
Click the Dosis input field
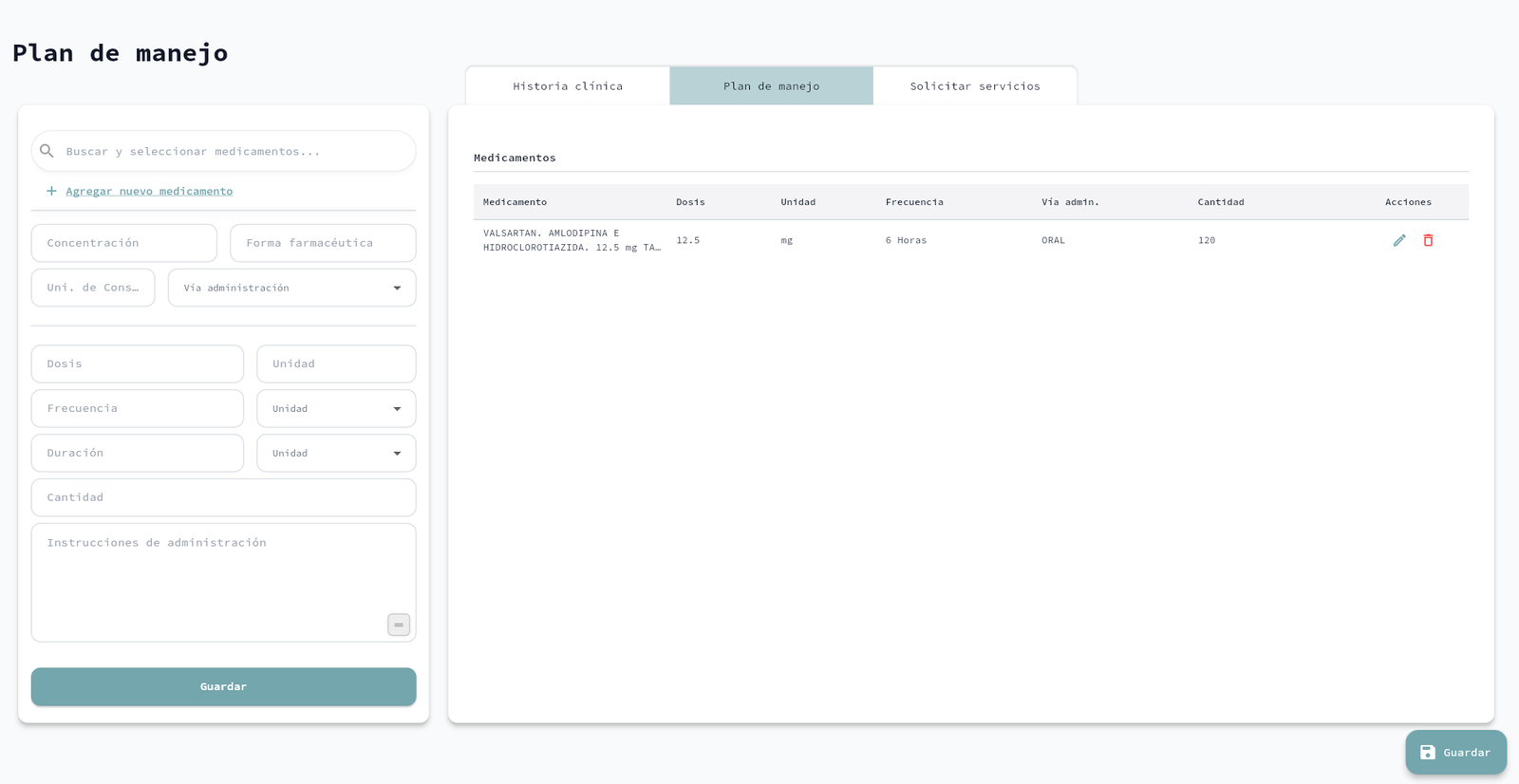[x=138, y=364]
